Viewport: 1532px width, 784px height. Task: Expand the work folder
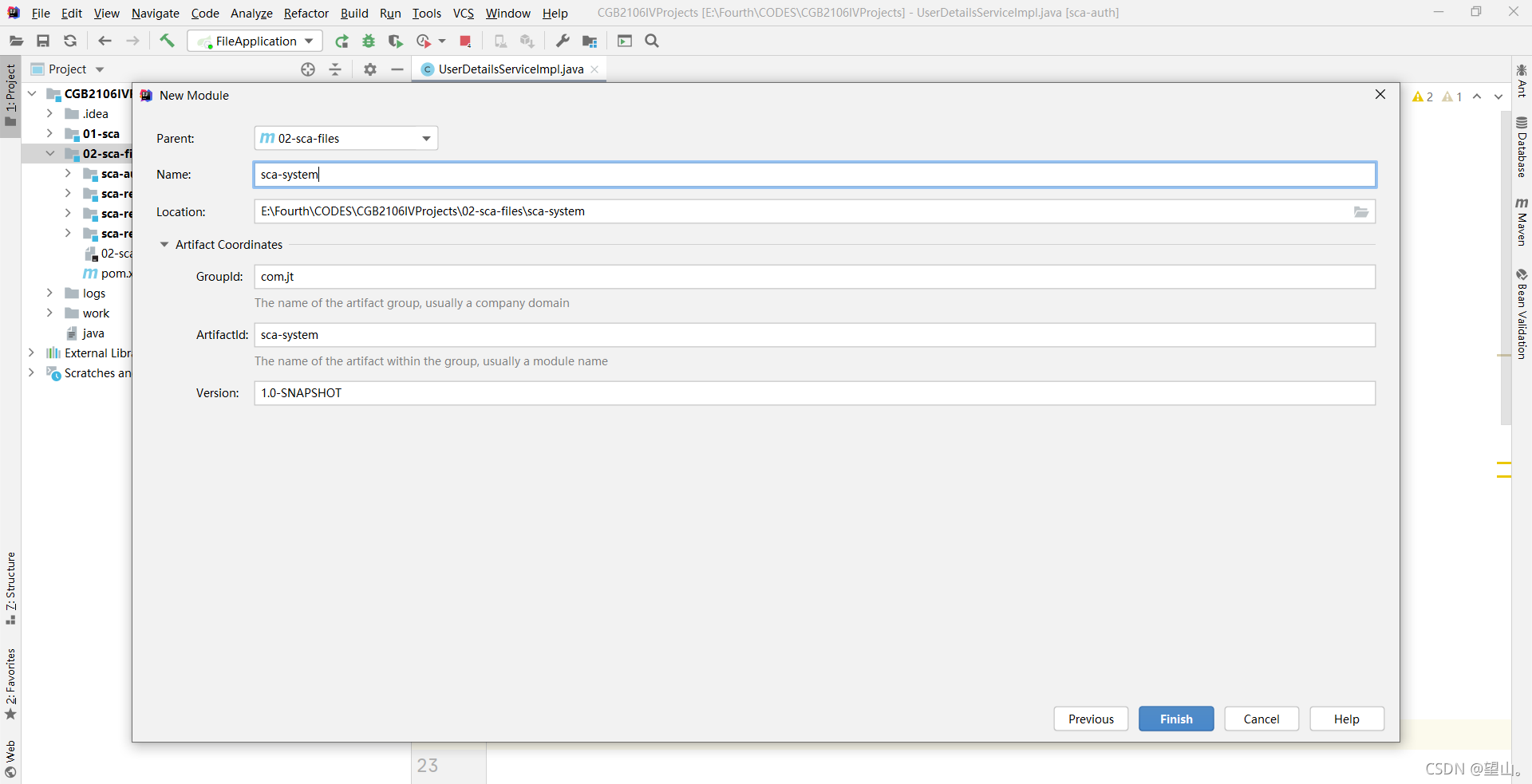(x=49, y=313)
